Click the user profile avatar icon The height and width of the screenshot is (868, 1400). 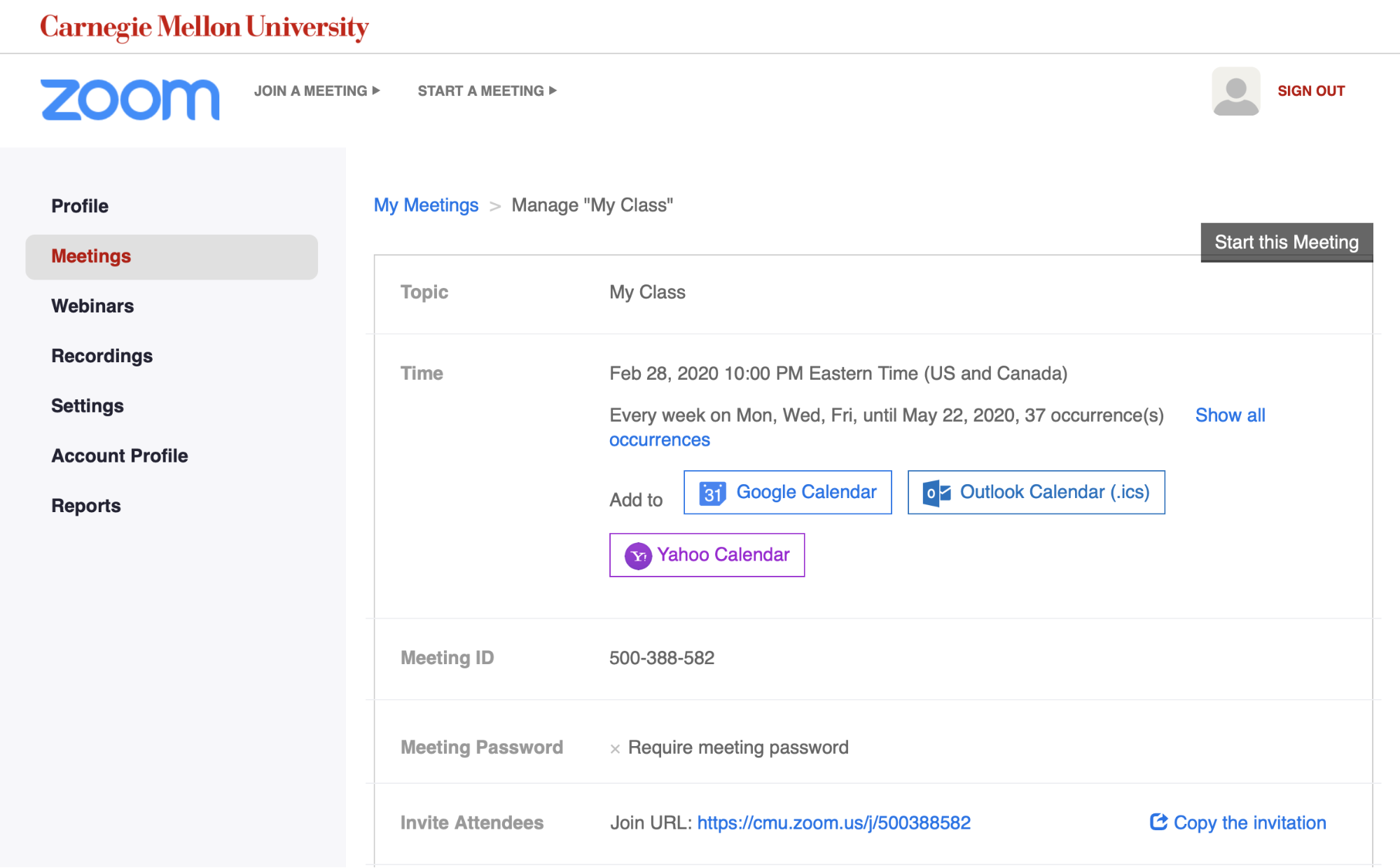(1232, 91)
